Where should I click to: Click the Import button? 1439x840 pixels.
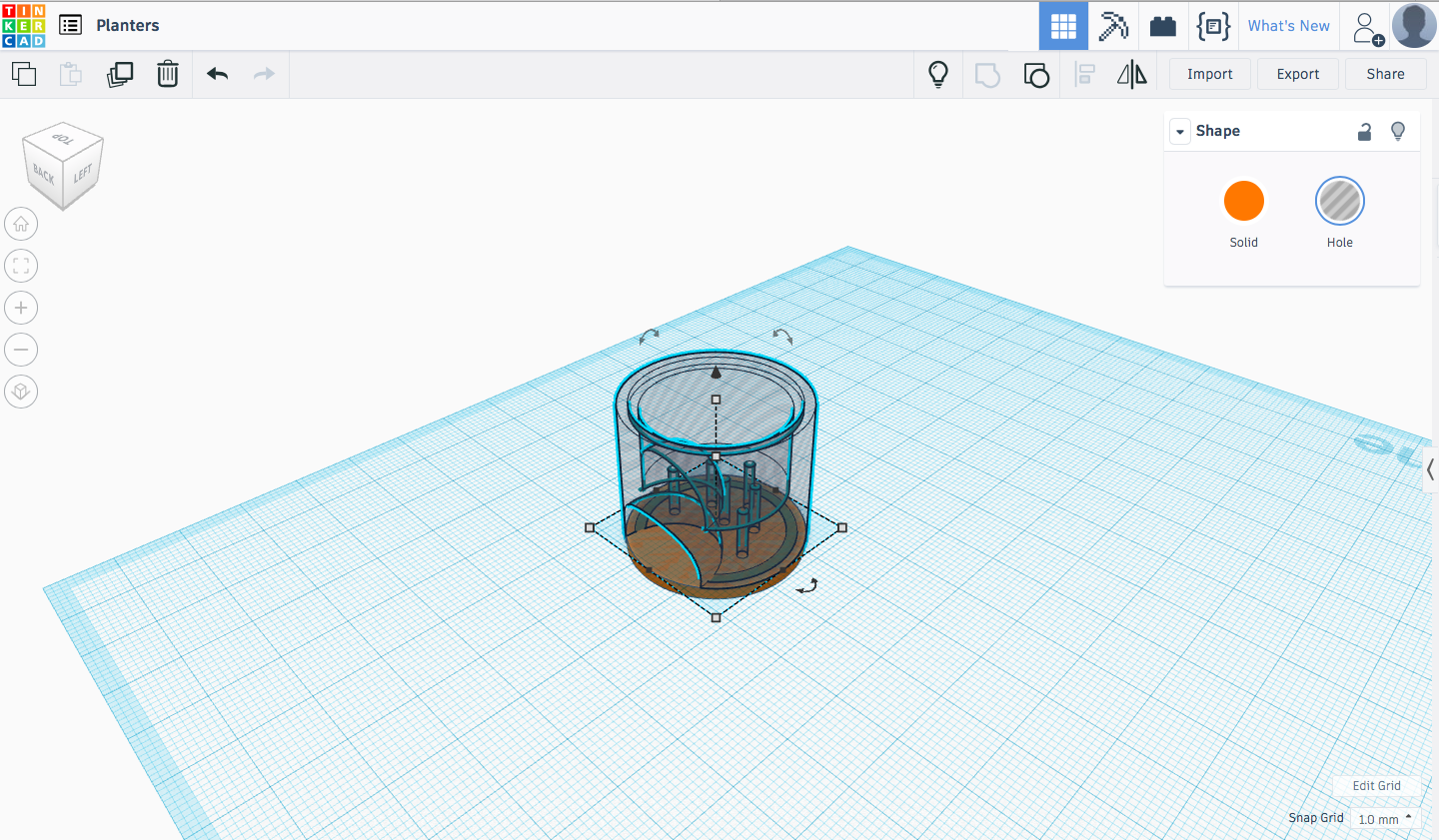coord(1209,74)
